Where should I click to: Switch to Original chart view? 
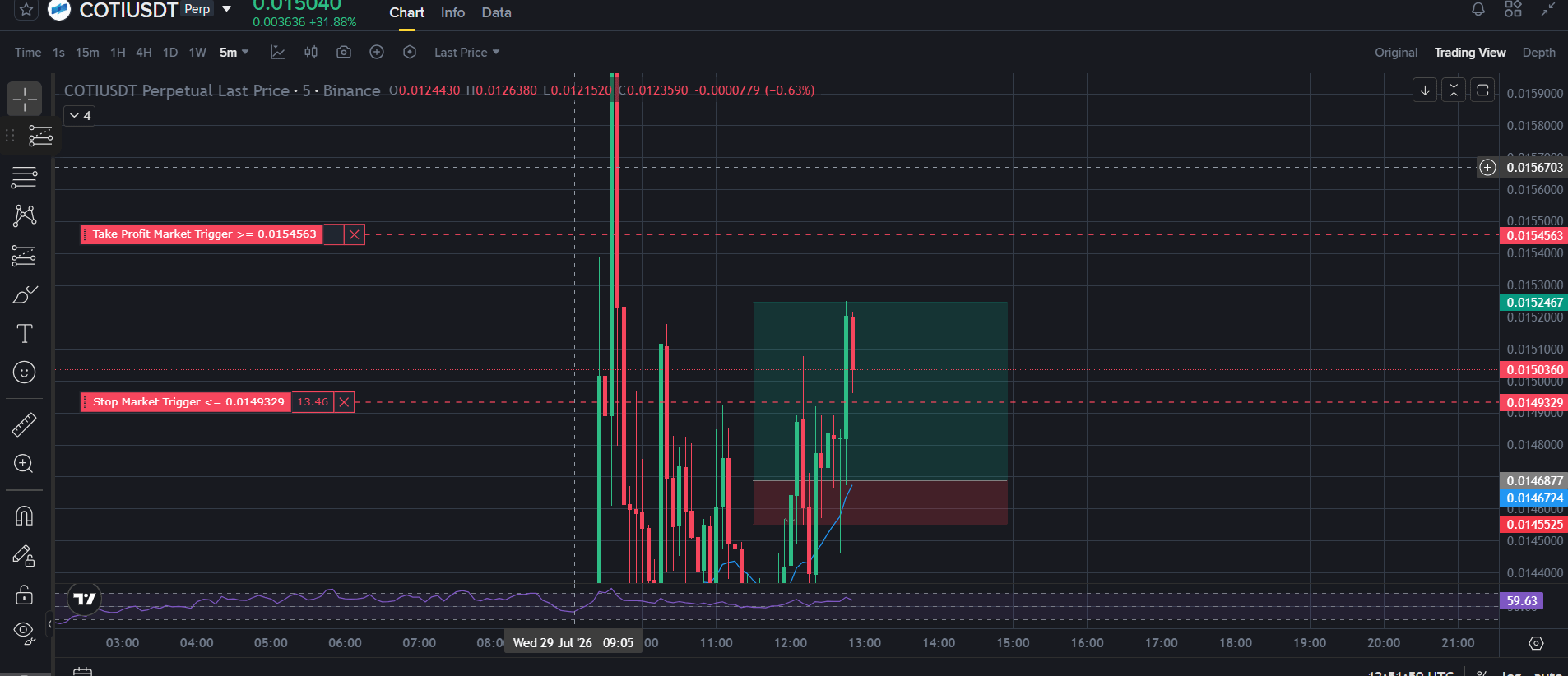(x=1396, y=52)
